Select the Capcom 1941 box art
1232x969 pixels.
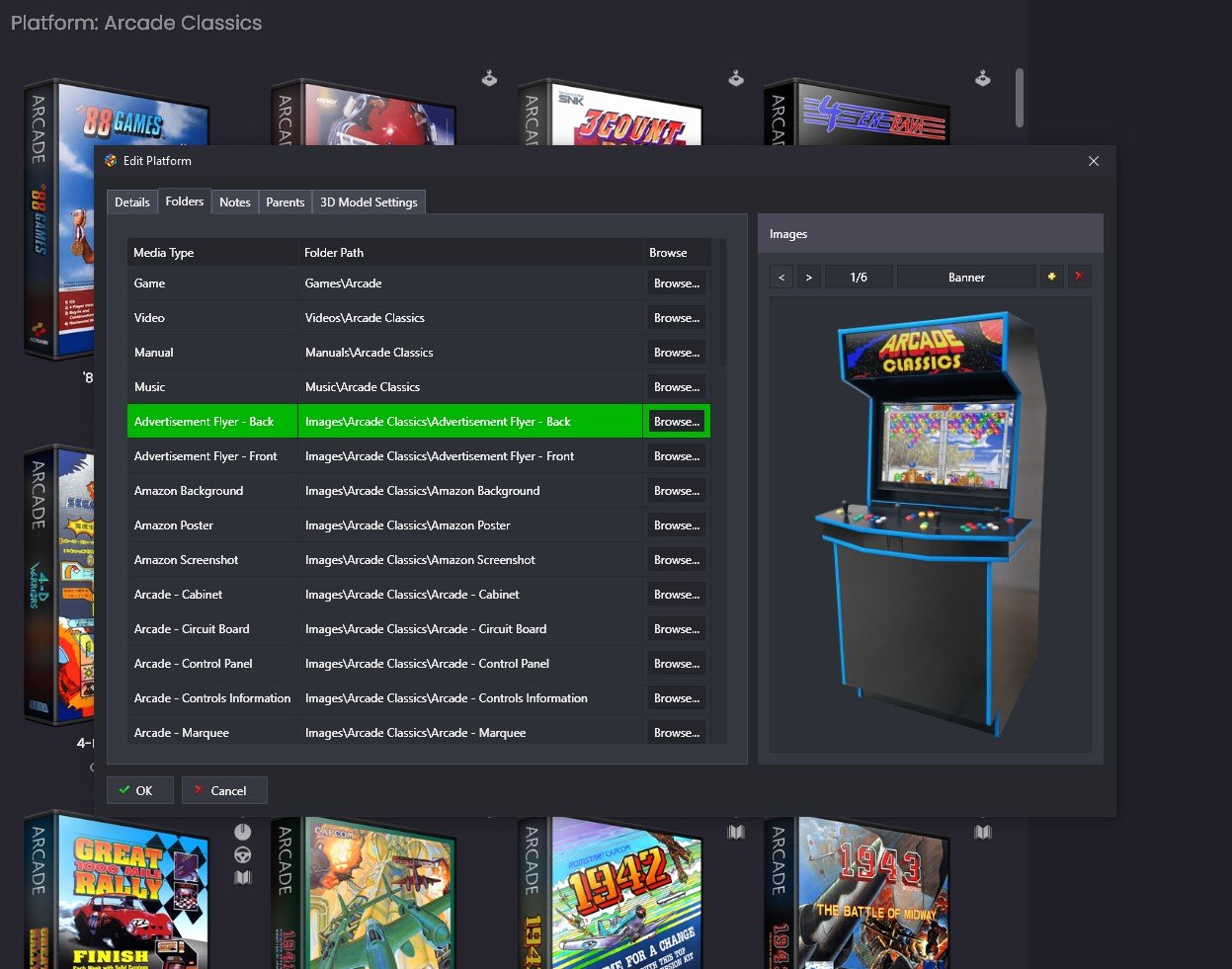pyautogui.click(x=365, y=893)
